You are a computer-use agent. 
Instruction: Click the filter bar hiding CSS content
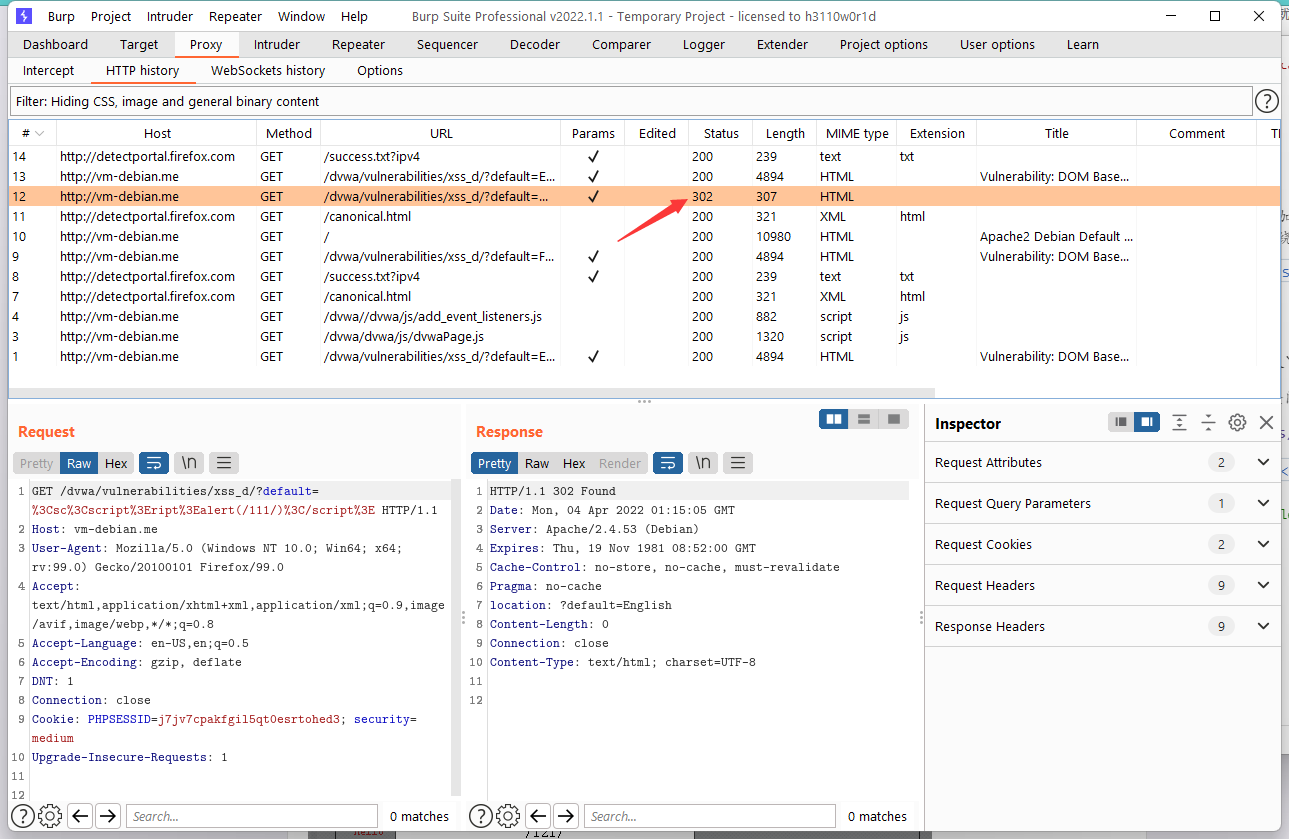click(630, 101)
